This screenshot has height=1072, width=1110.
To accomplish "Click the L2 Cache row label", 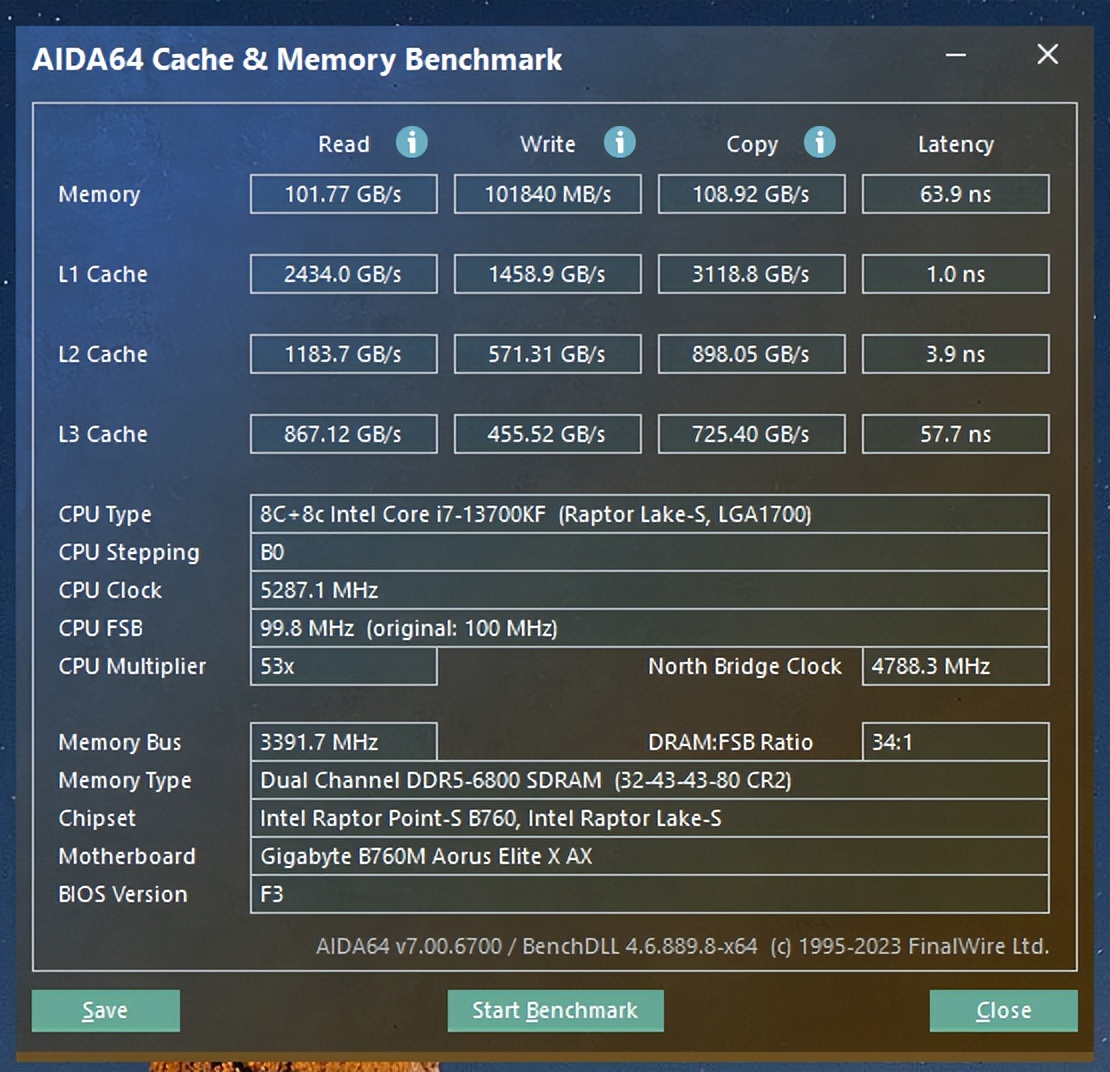I will (x=103, y=354).
